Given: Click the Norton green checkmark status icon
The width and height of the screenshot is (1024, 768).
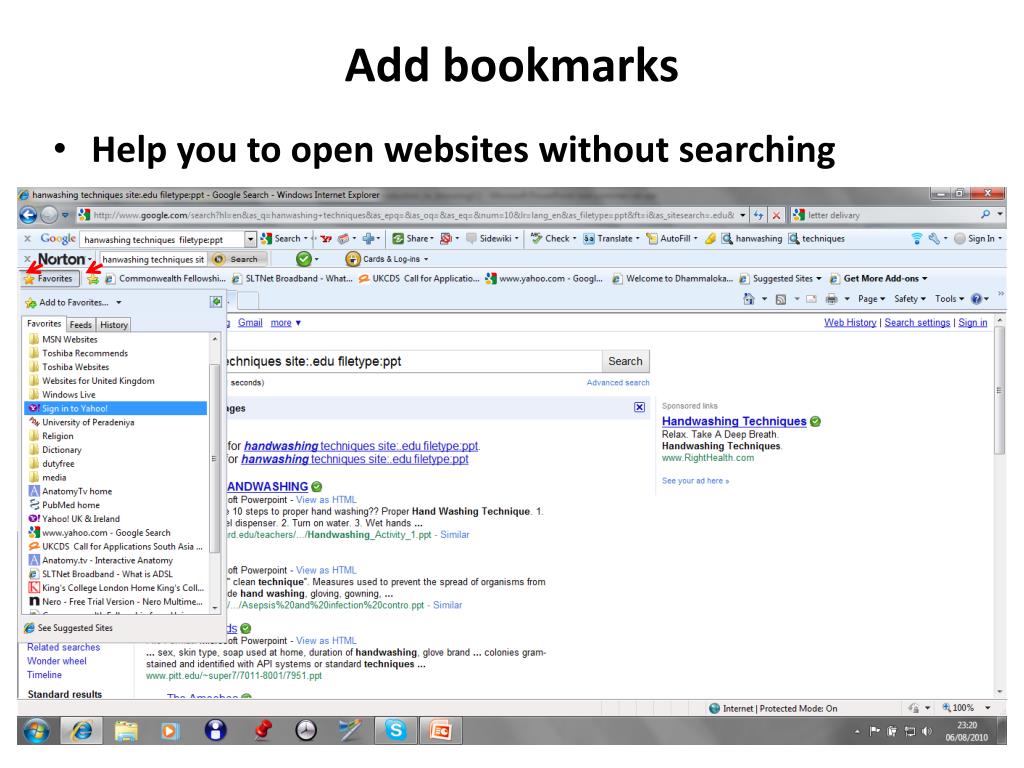Looking at the screenshot, I should tap(304, 259).
